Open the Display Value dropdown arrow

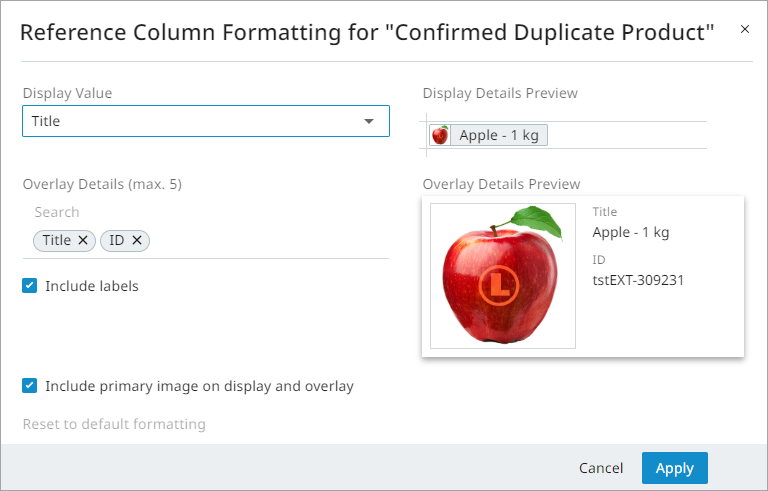point(369,121)
